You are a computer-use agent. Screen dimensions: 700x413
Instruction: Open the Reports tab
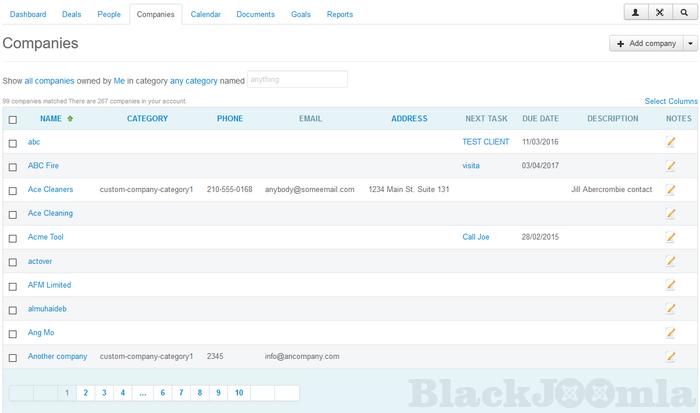click(x=339, y=15)
